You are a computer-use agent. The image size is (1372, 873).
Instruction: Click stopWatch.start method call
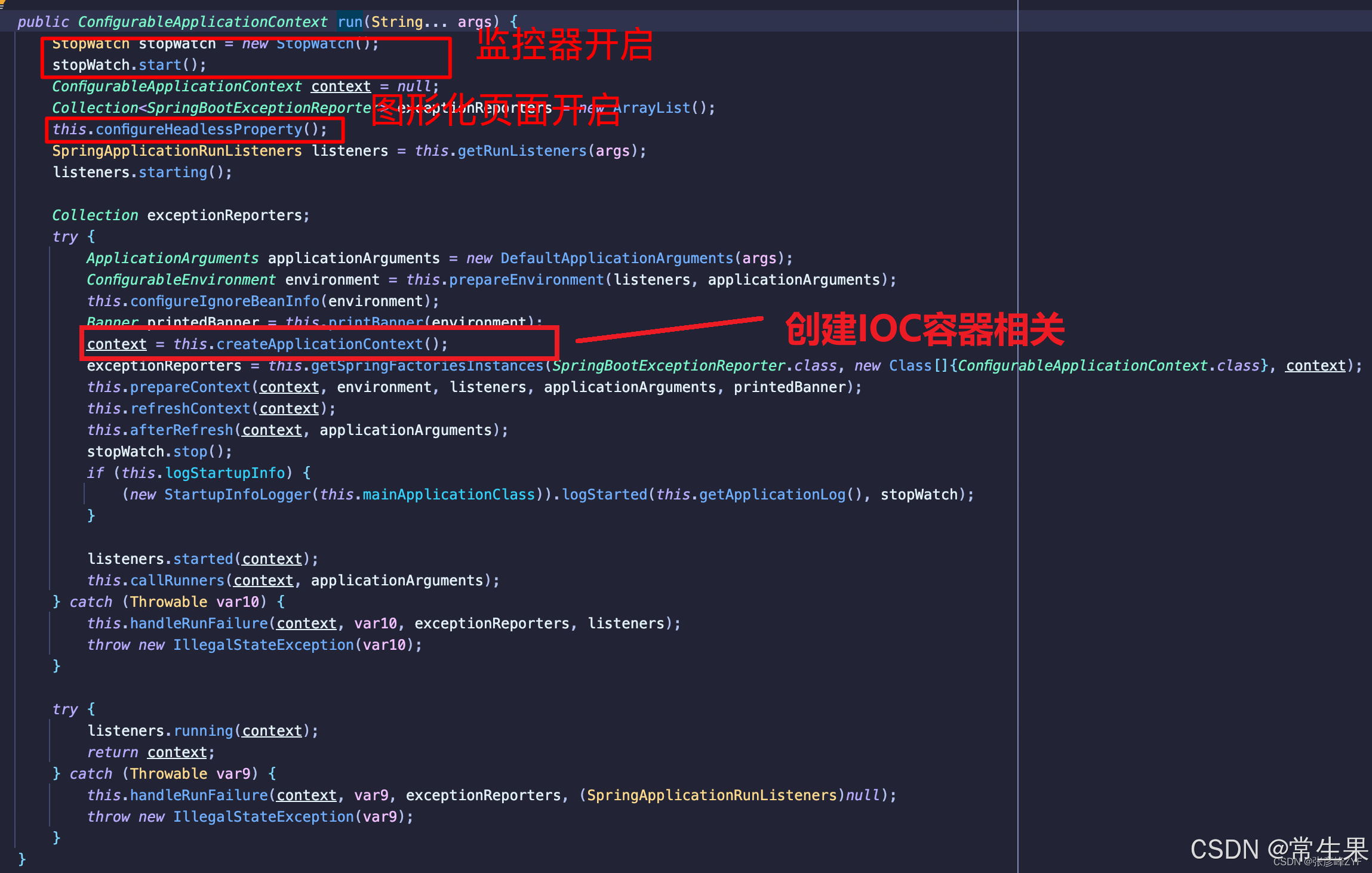click(x=159, y=64)
